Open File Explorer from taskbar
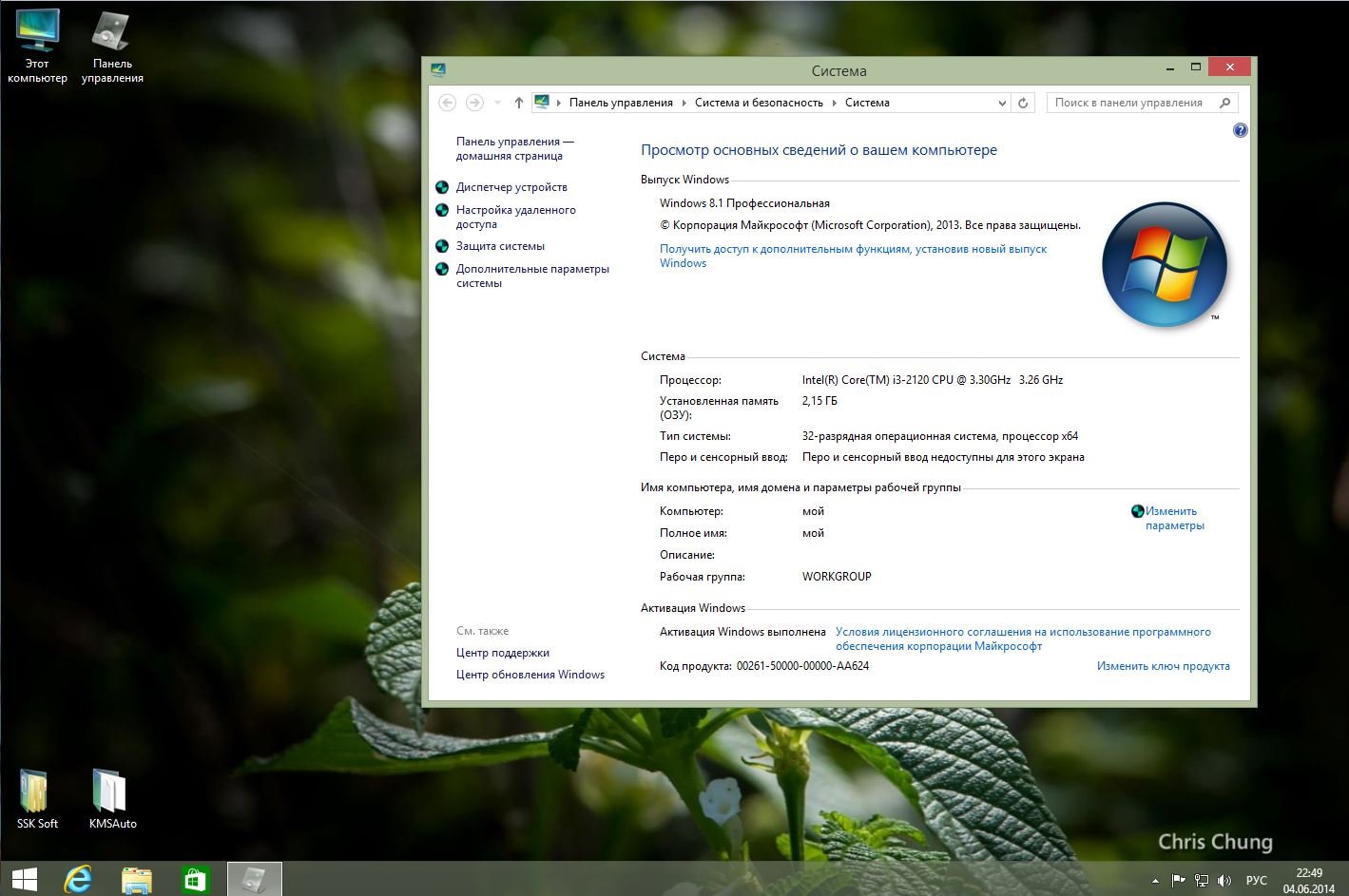 pos(137,879)
